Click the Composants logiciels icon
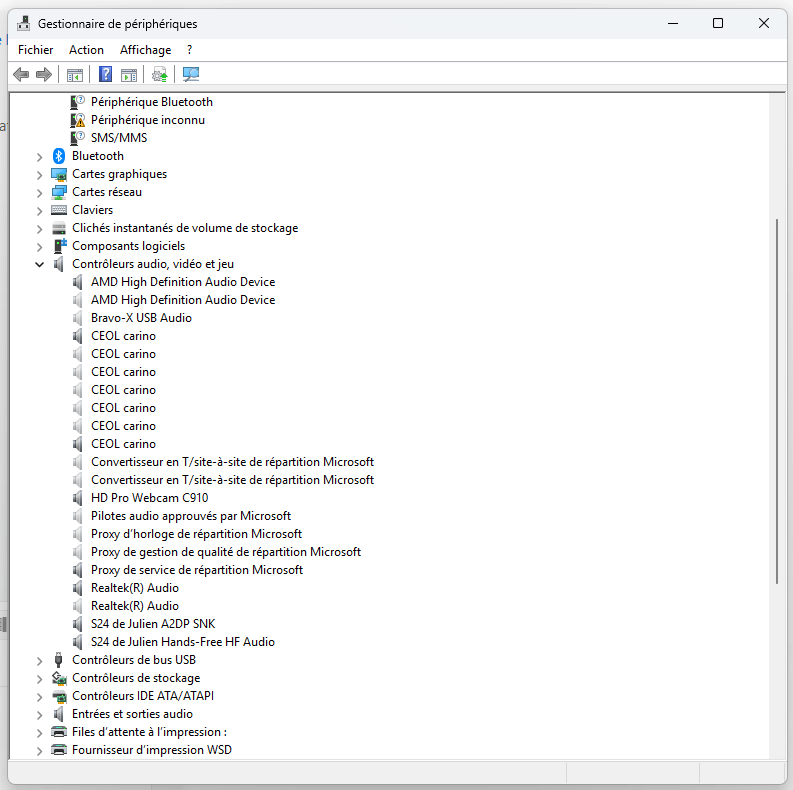Image resolution: width=793 pixels, height=790 pixels. pyautogui.click(x=60, y=246)
